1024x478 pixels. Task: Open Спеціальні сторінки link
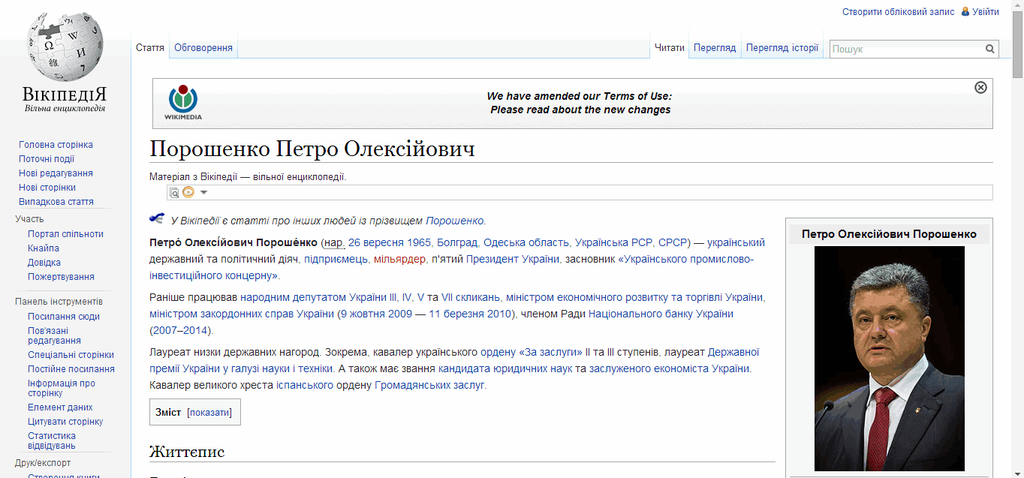71,355
